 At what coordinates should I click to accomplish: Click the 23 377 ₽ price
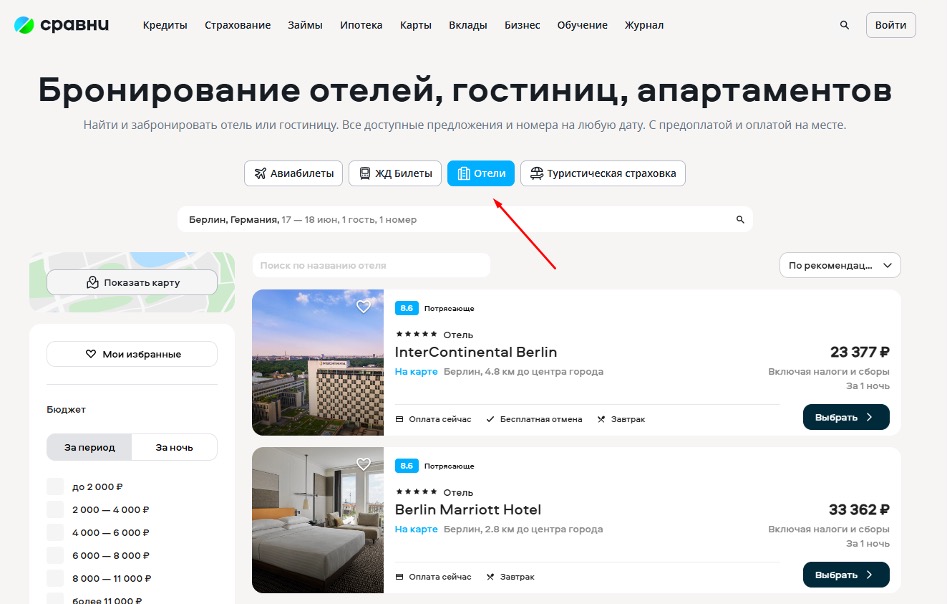859,352
